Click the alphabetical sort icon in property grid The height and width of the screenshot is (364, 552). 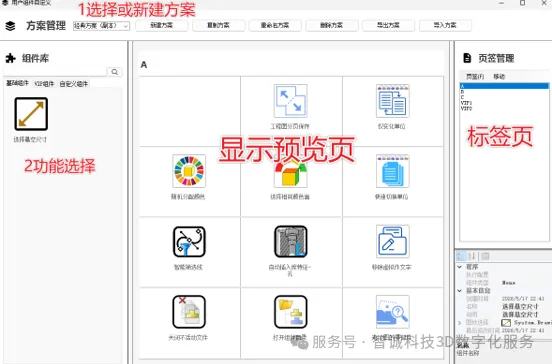(x=472, y=256)
